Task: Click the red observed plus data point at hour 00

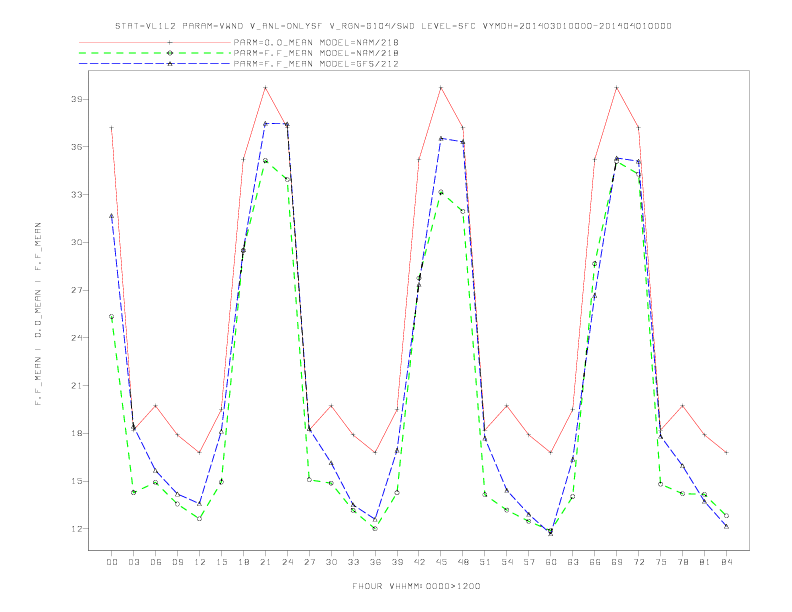Action: pyautogui.click(x=112, y=128)
